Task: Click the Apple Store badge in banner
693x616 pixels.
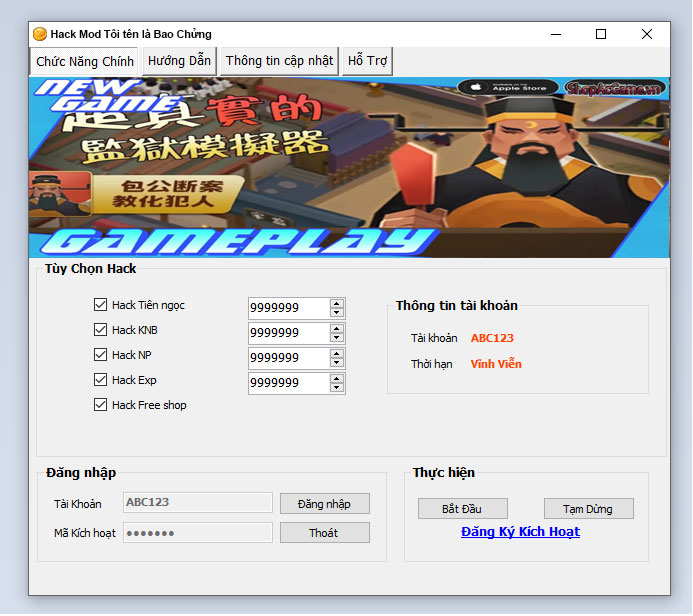Action: click(x=508, y=87)
